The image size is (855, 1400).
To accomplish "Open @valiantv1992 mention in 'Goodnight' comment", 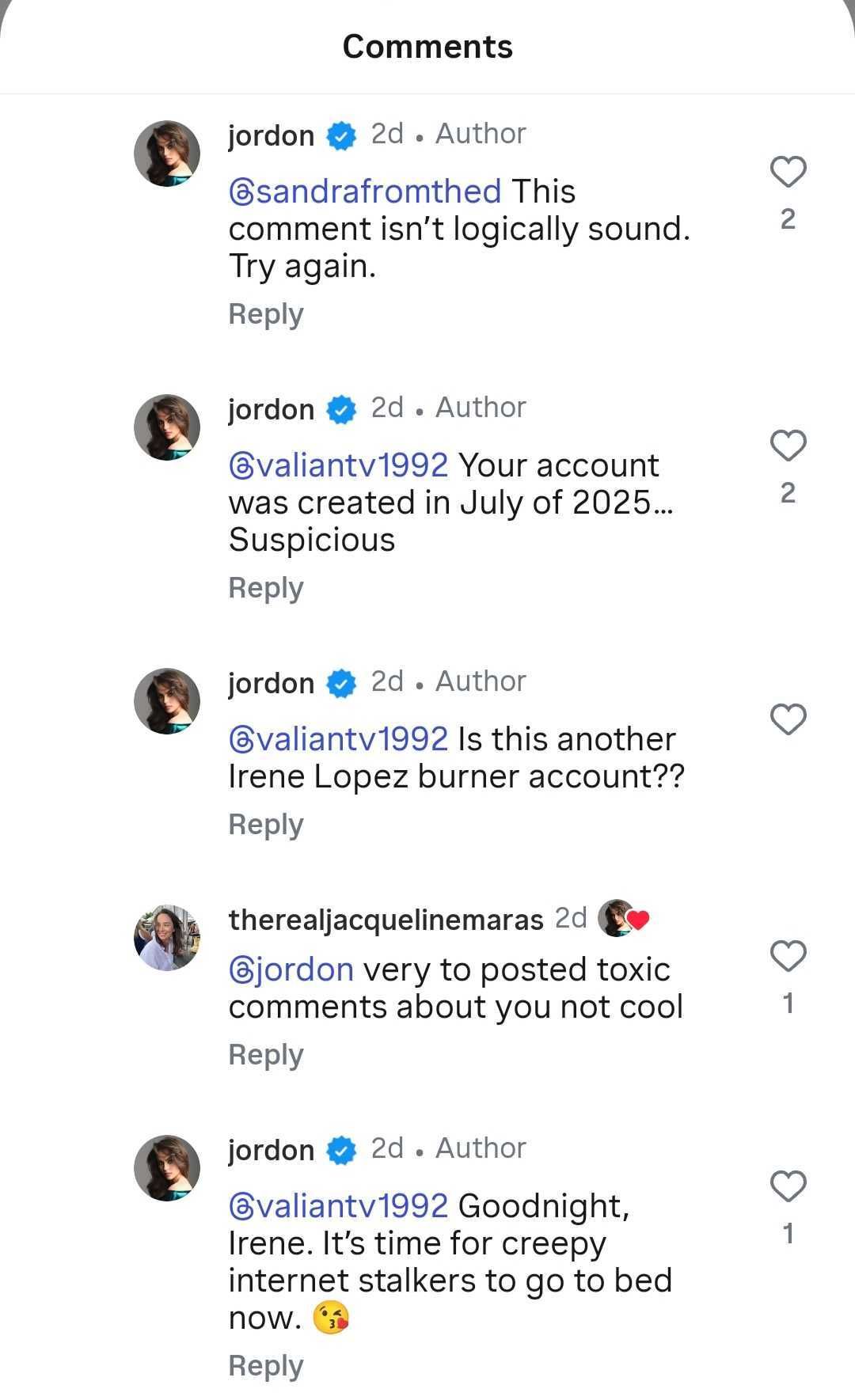I will pos(339,1206).
